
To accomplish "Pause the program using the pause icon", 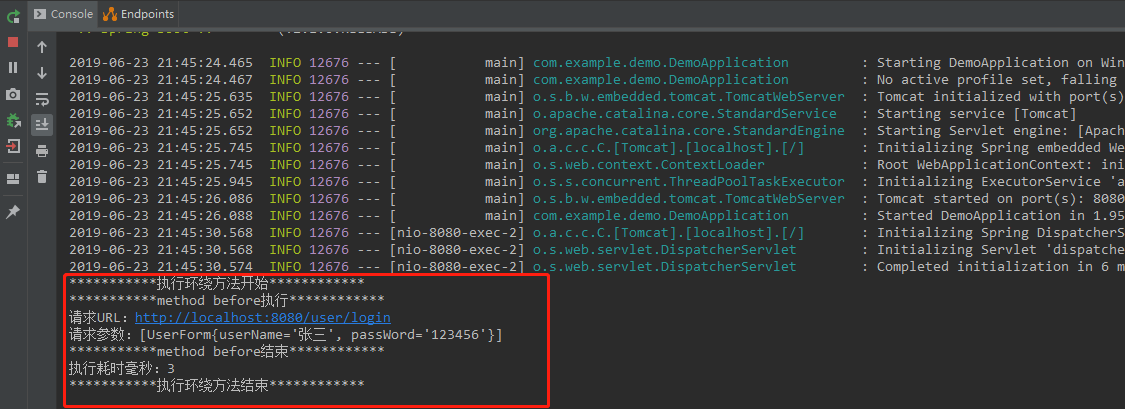I will click(x=13, y=68).
